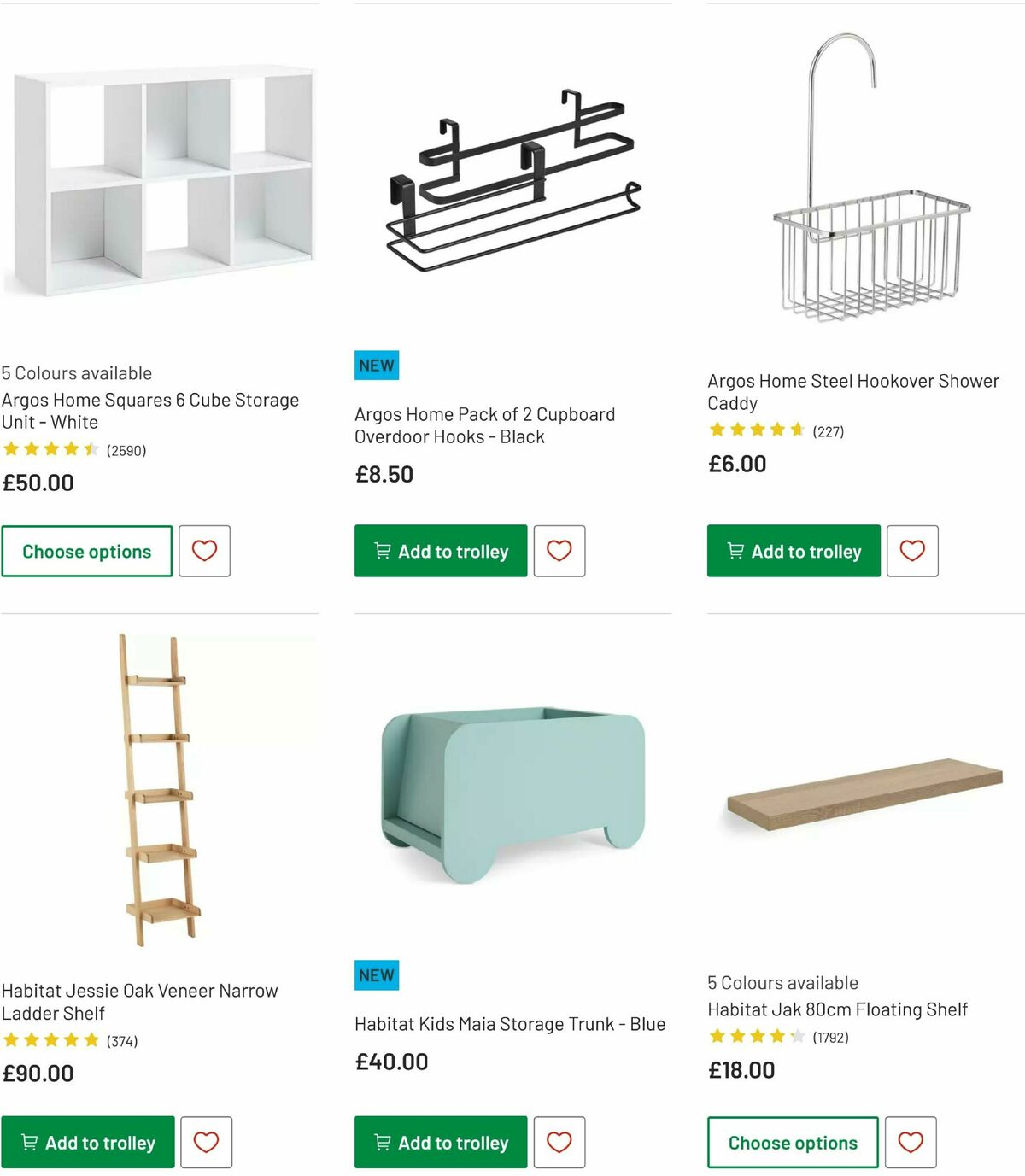The width and height of the screenshot is (1025, 1176).
Task: Click Choose options for the 6 Cube Storage Unit
Action: [x=86, y=551]
